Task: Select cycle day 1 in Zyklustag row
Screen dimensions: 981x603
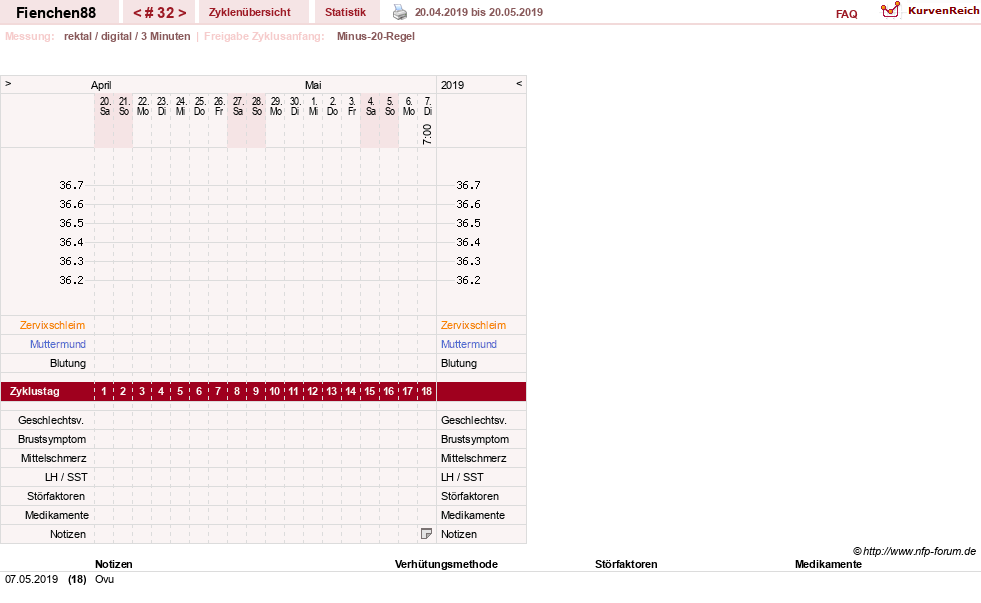Action: pyautogui.click(x=104, y=392)
